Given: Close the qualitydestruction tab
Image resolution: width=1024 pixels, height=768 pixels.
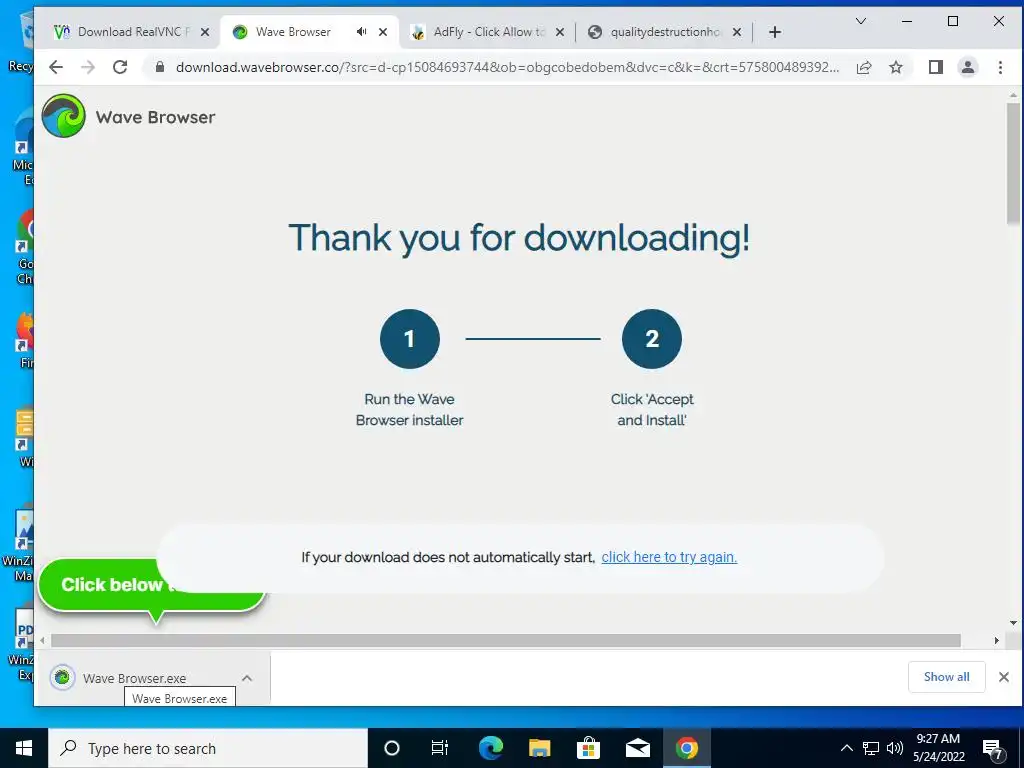Looking at the screenshot, I should point(737,32).
